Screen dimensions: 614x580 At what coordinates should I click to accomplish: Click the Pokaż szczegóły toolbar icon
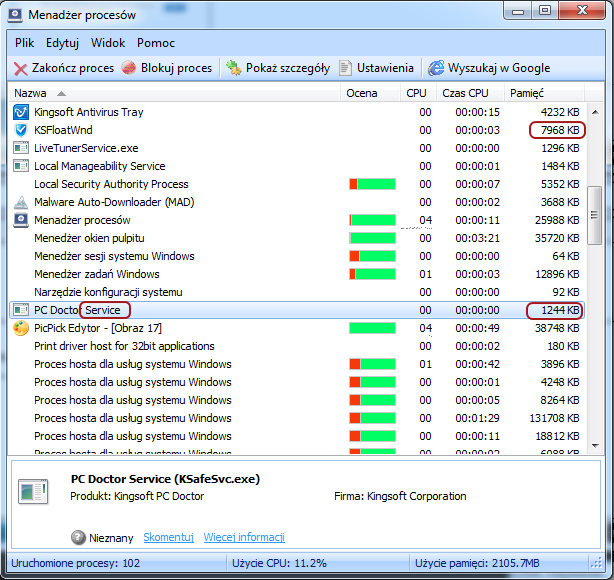pyautogui.click(x=234, y=68)
